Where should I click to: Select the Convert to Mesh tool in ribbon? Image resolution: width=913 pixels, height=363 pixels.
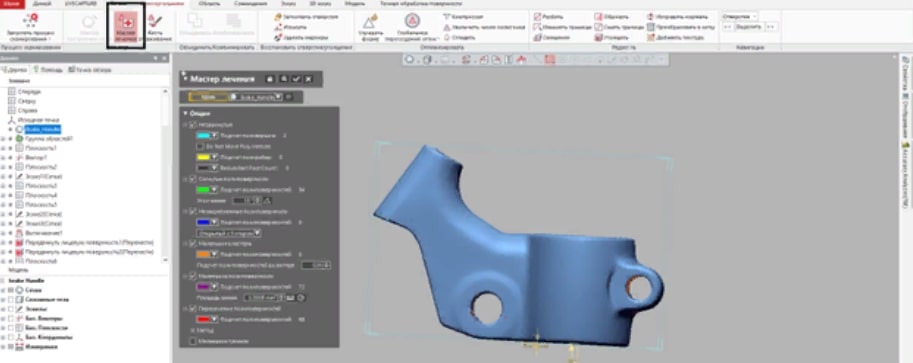coord(681,27)
